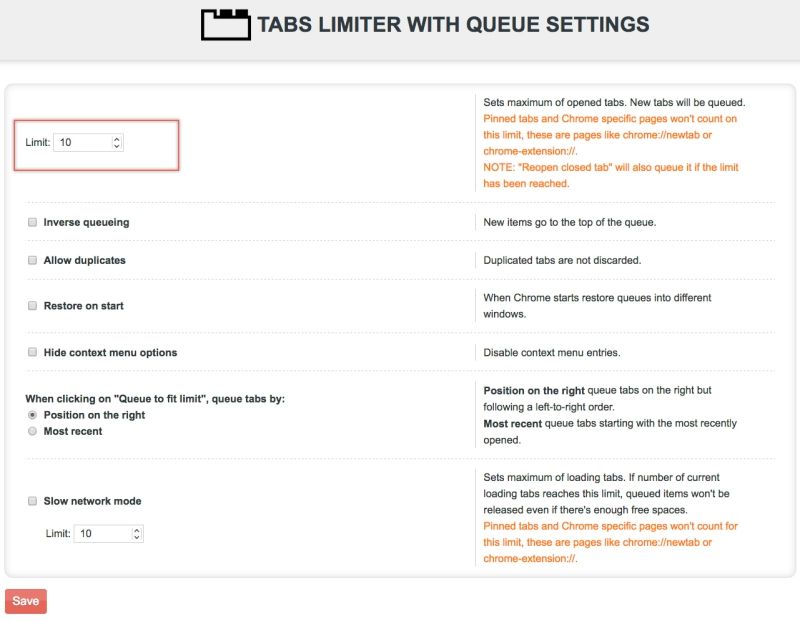Increase the slow network loading limit
This screenshot has height=622, width=800.
coord(137,530)
